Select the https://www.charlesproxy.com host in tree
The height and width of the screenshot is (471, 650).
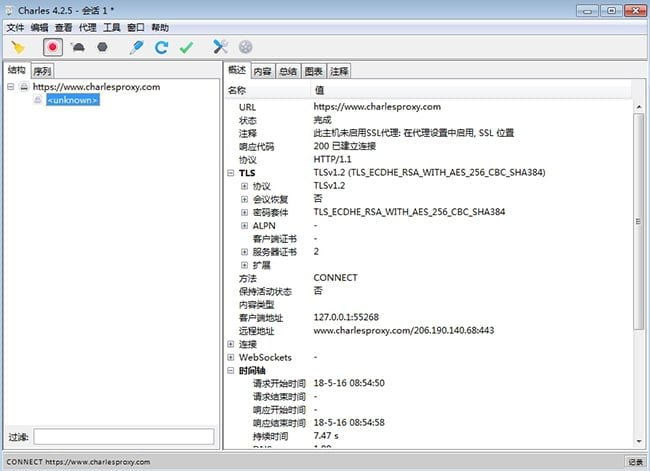[x=97, y=87]
